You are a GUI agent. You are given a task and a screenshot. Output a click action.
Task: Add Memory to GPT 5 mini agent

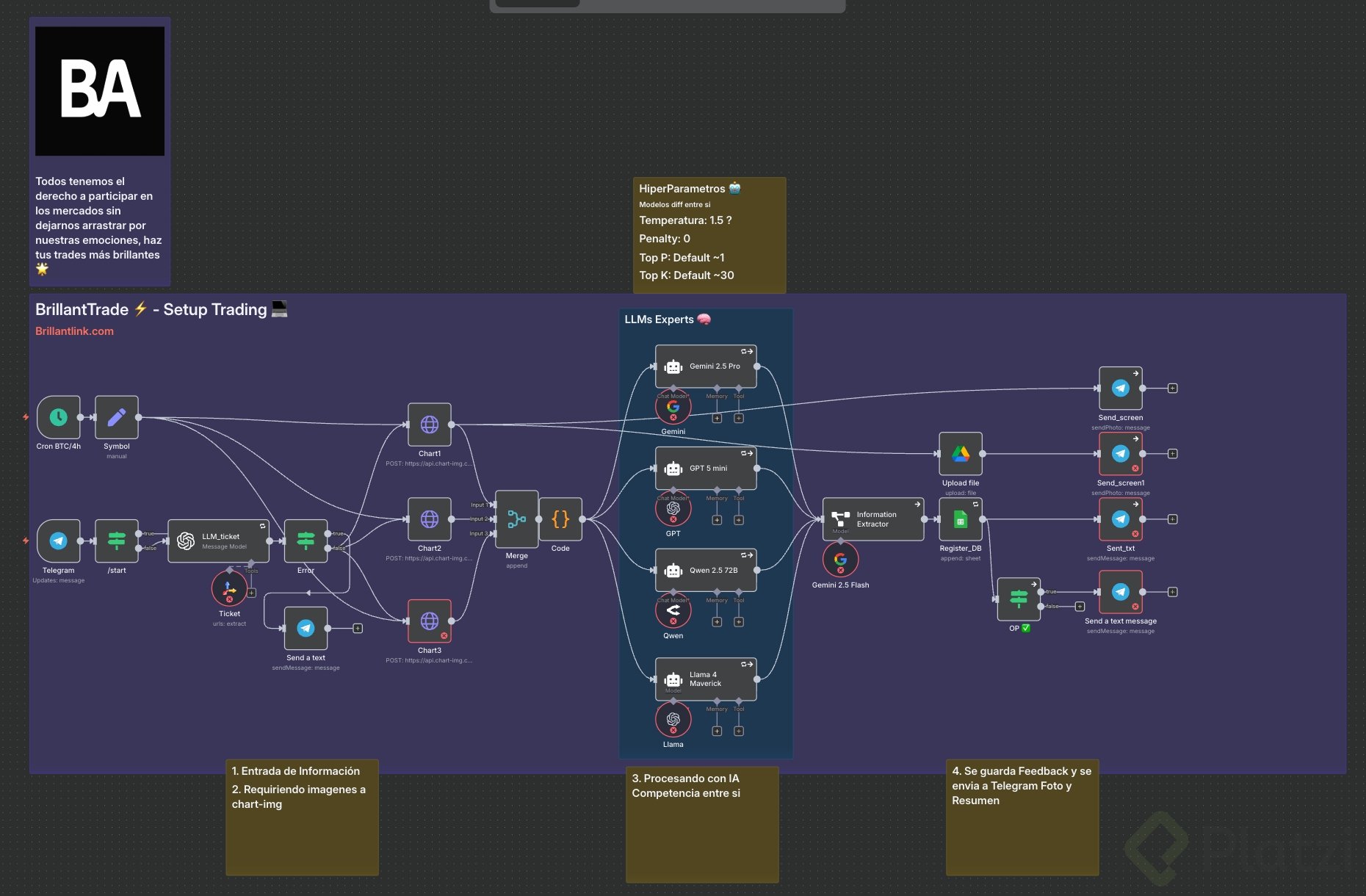pyautogui.click(x=717, y=520)
